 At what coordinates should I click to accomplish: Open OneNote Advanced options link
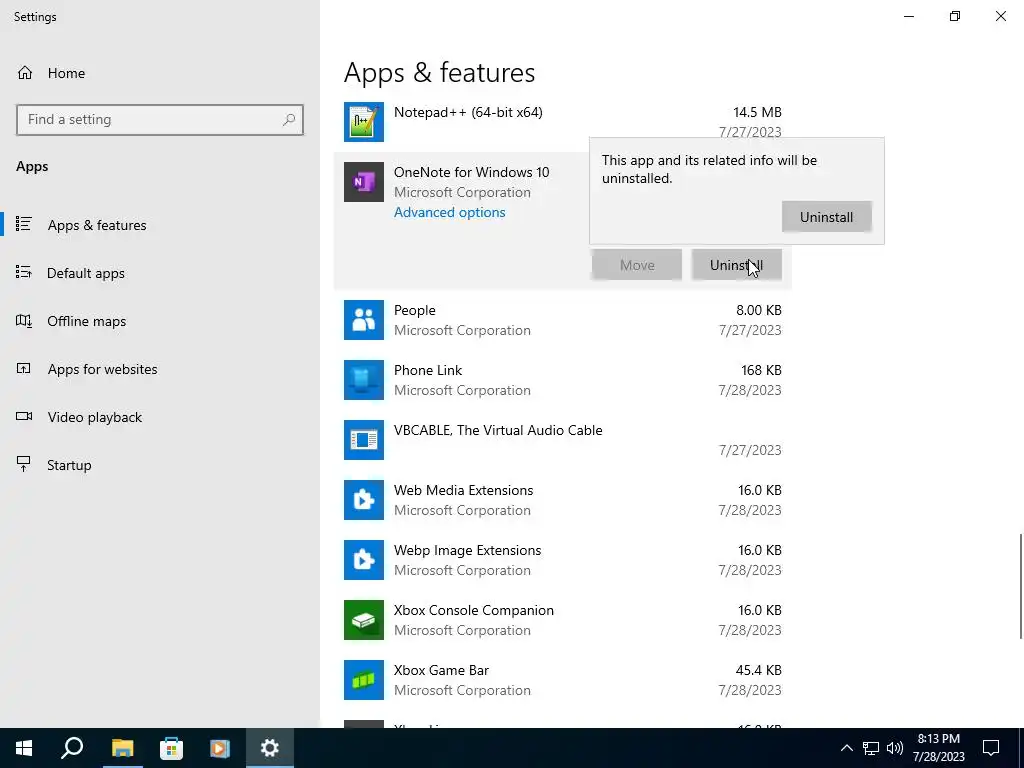coord(449,212)
